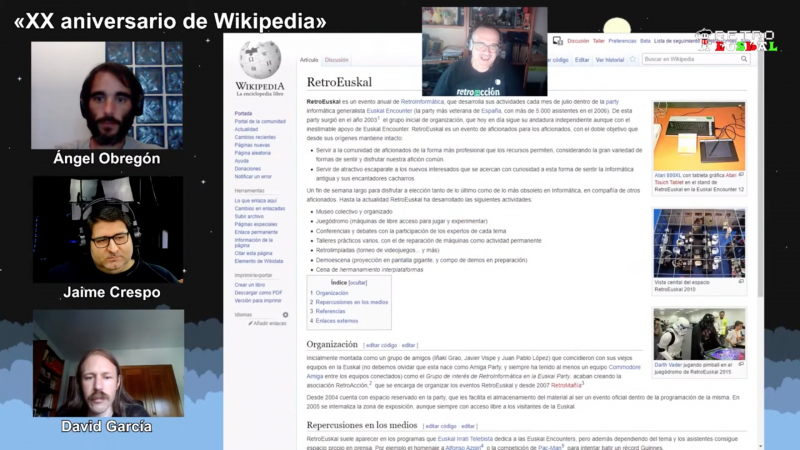This screenshot has width=800, height=450.
Task: Open Ayuda sidebar link
Action: pos(241,161)
